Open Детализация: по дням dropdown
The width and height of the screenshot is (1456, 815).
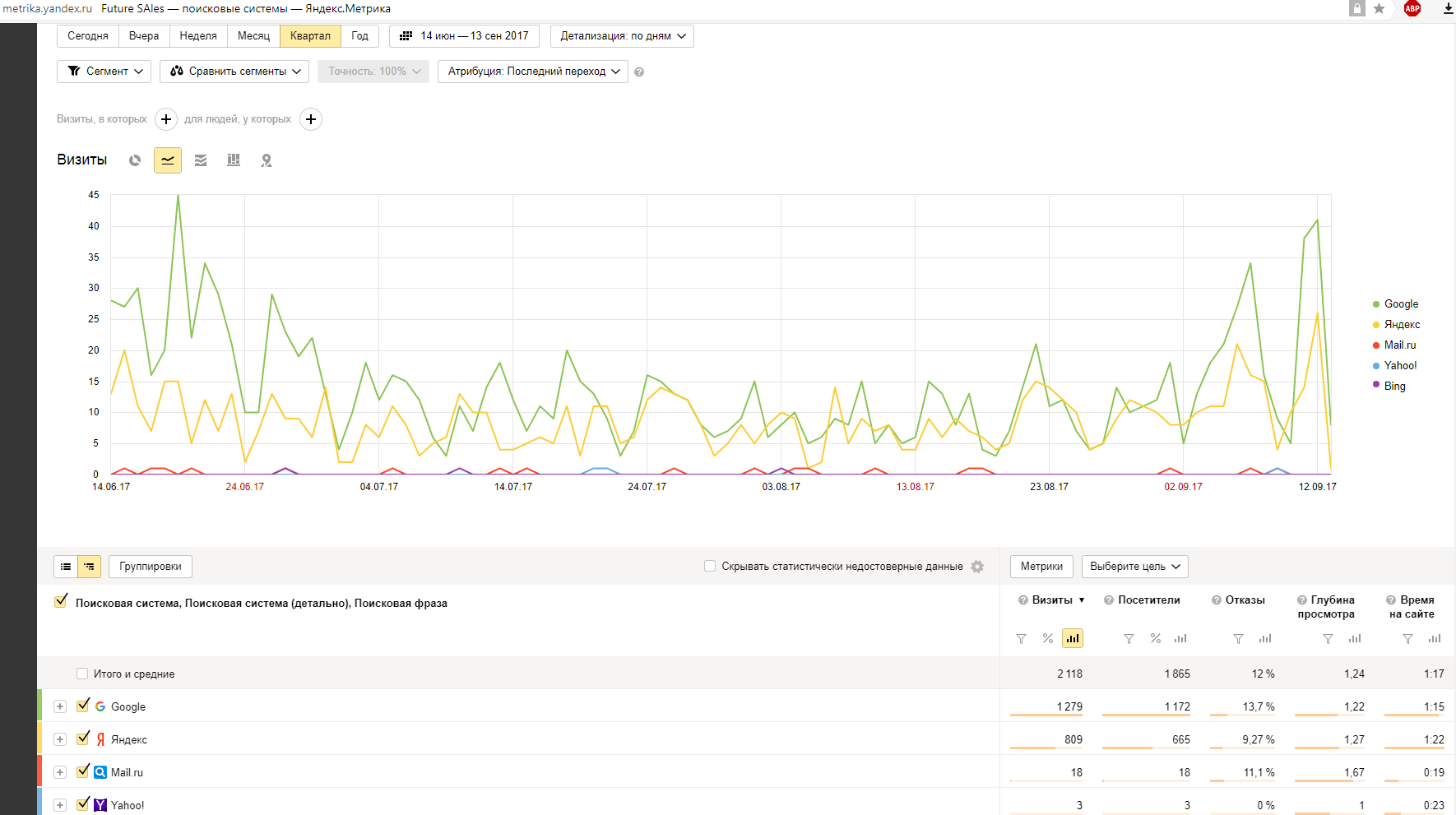[622, 36]
